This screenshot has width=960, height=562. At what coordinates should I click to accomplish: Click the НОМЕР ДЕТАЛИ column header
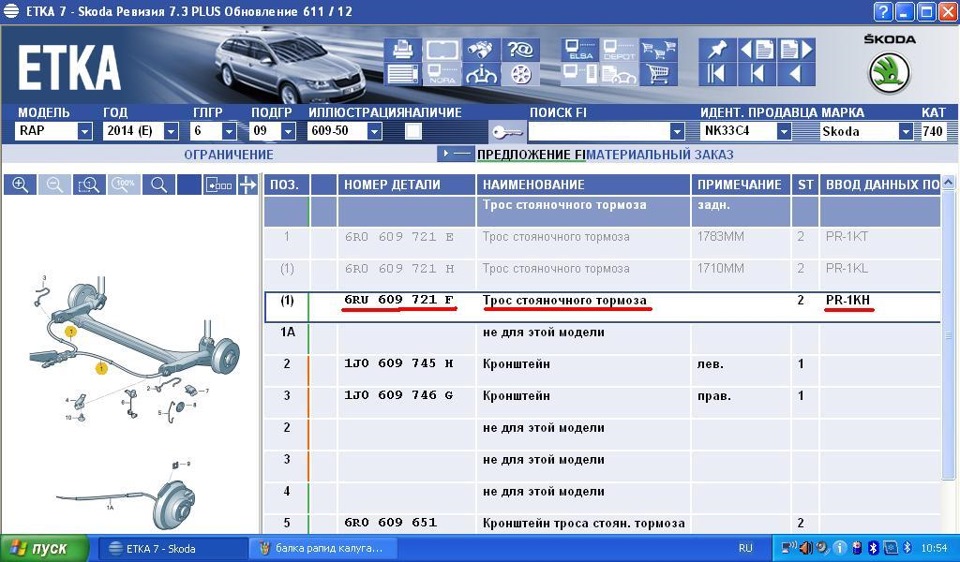coord(407,184)
